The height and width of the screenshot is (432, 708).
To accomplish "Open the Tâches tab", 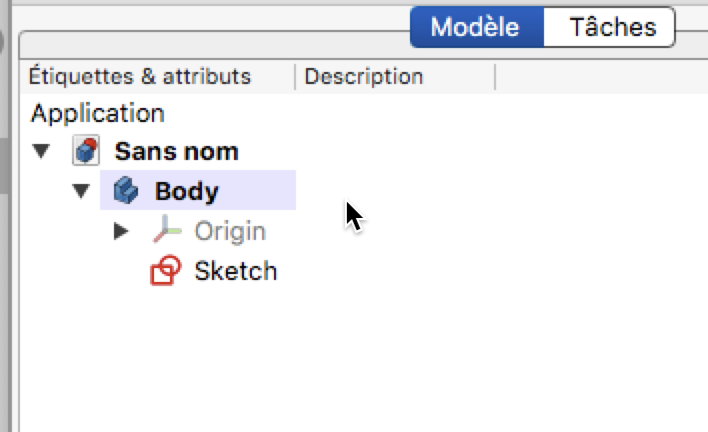I will click(610, 27).
